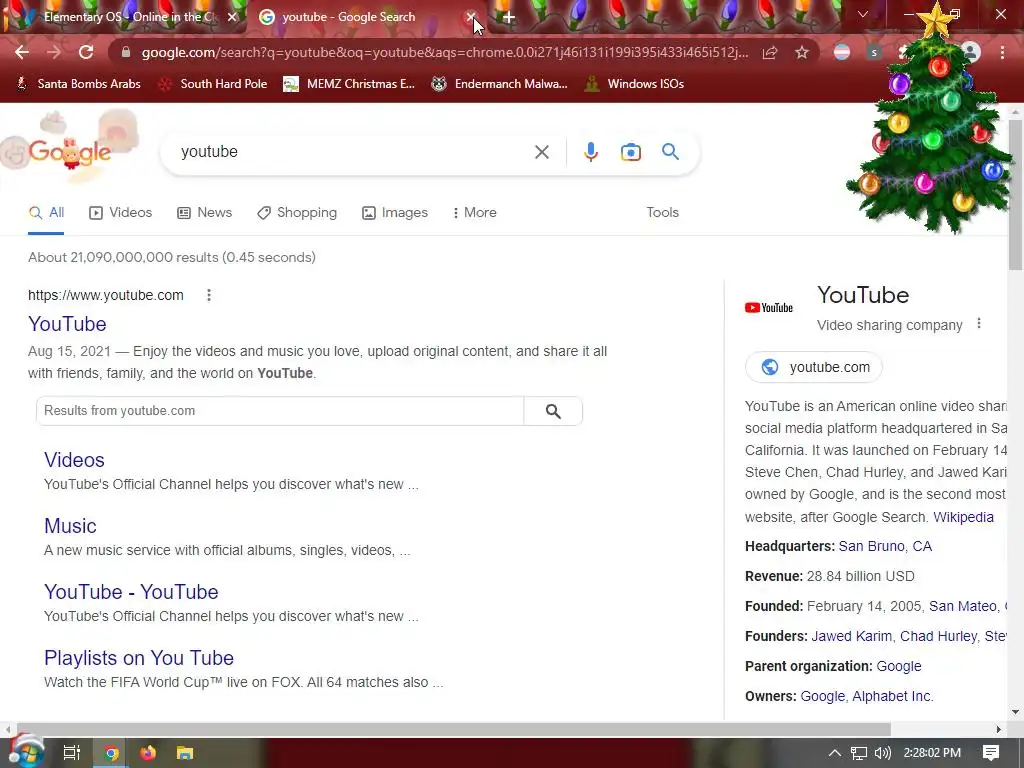
Task: Click the Google holiday doodle logo
Action: coord(70,150)
